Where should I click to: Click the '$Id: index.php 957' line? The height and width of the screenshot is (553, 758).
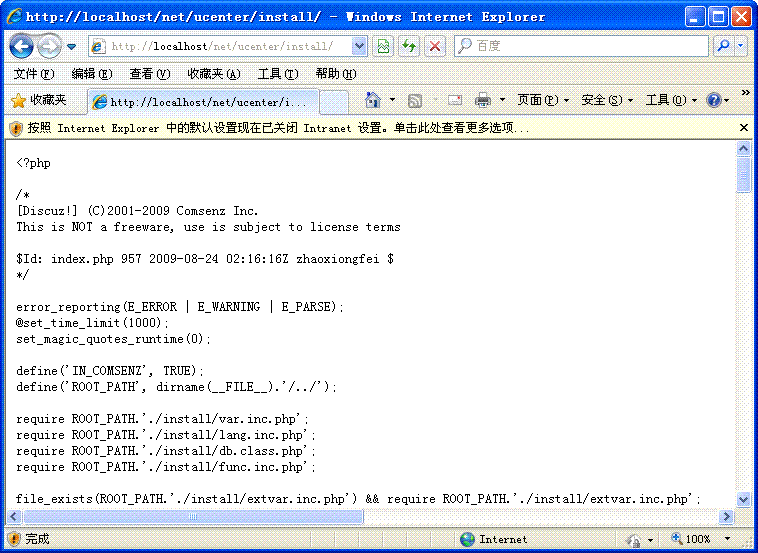pos(205,259)
